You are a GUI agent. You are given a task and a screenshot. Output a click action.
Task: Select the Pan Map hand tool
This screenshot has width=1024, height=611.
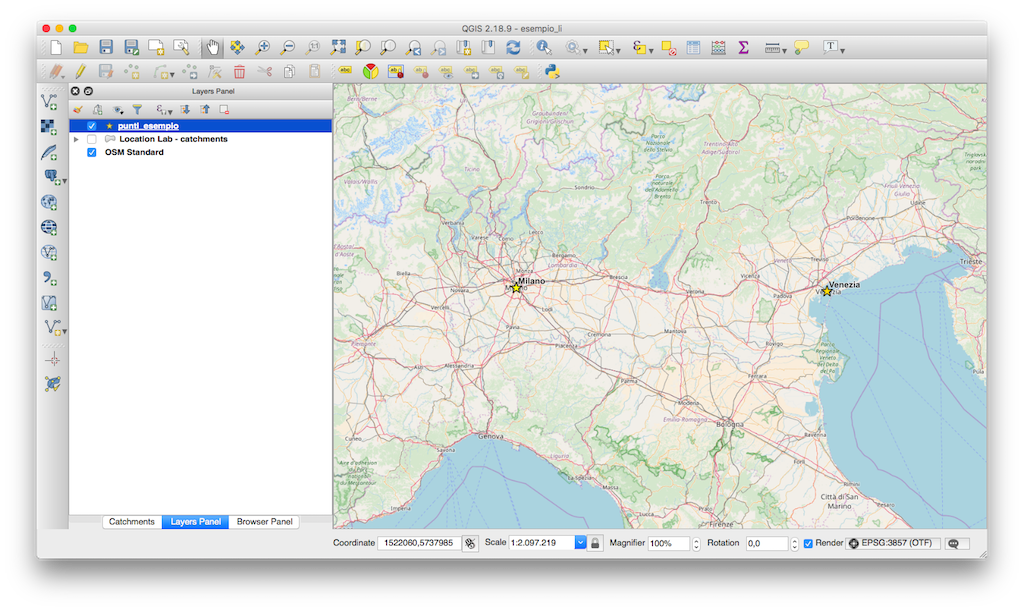pos(212,47)
